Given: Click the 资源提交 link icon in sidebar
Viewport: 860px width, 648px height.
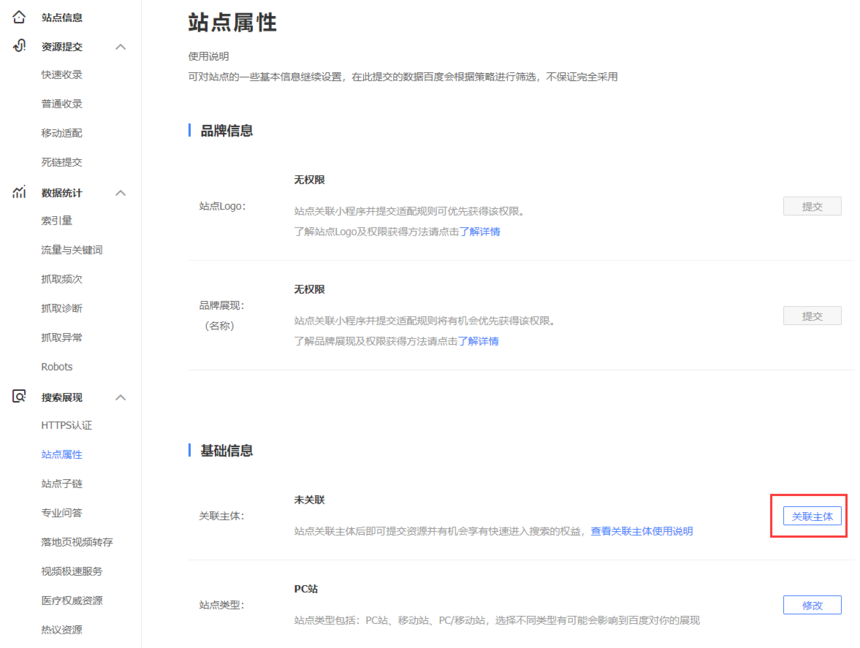Looking at the screenshot, I should 19,46.
